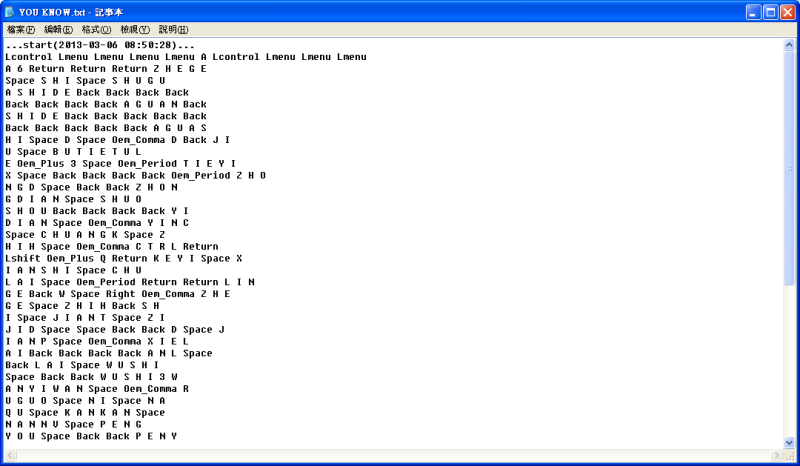Open the 說明(H) Help menu

[x=173, y=30]
